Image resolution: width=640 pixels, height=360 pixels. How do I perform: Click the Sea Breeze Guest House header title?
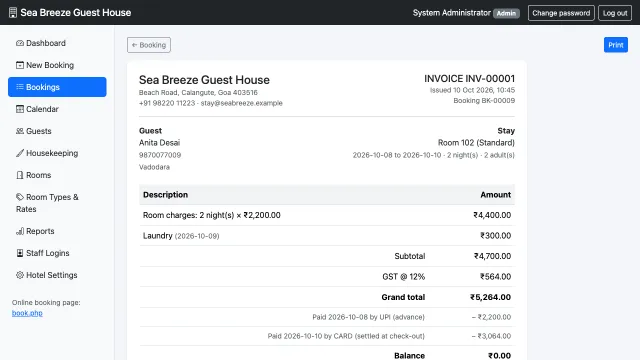[x=76, y=13]
